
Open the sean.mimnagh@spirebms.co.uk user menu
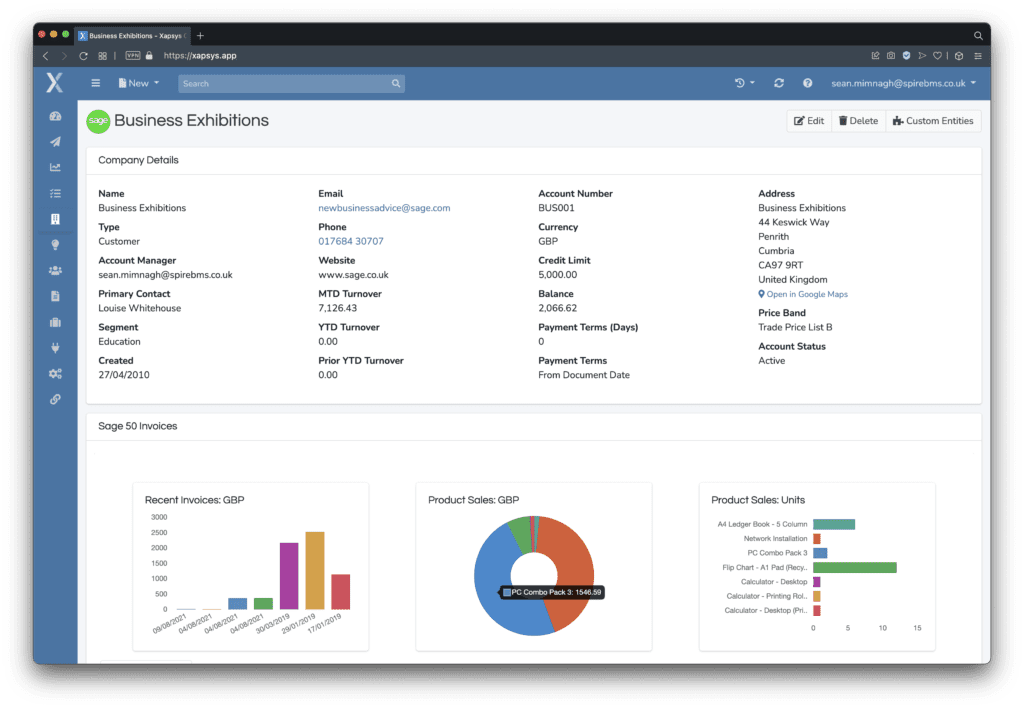click(903, 83)
